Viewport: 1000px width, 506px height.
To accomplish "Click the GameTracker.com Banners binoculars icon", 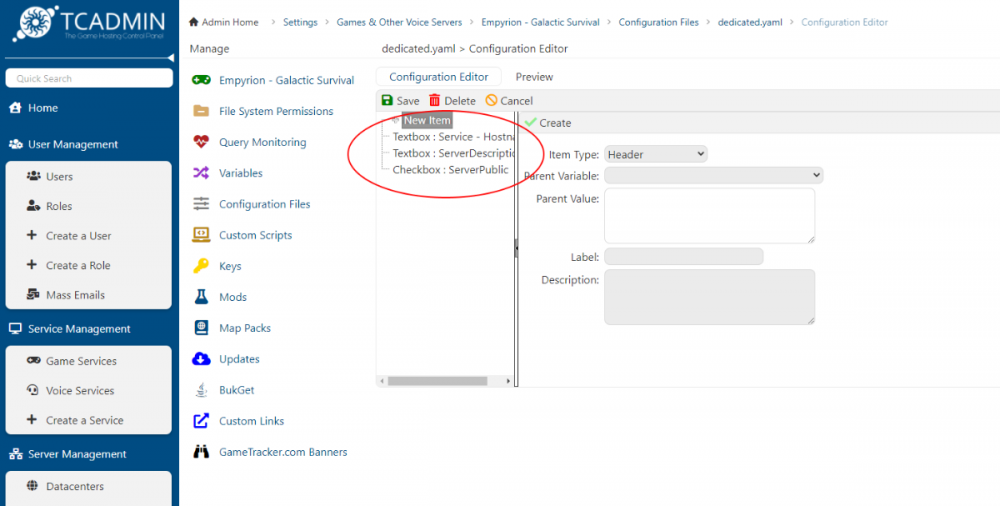I will (201, 452).
